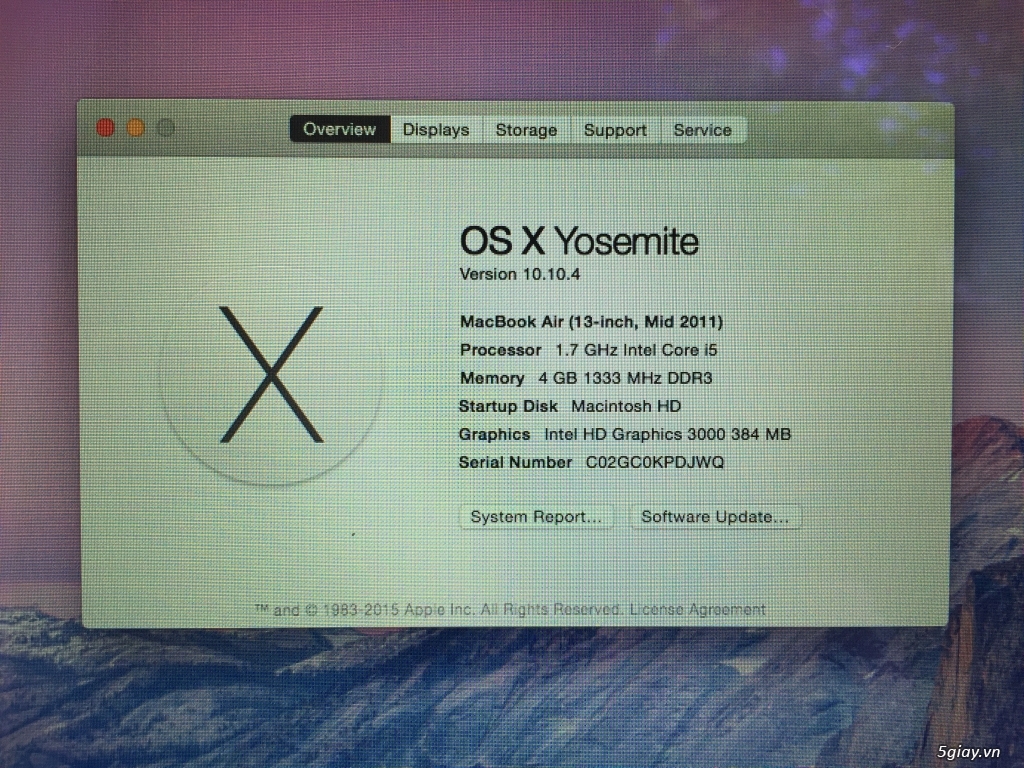The width and height of the screenshot is (1024, 768).
Task: Minimize window with the yellow button
Action: click(x=136, y=127)
